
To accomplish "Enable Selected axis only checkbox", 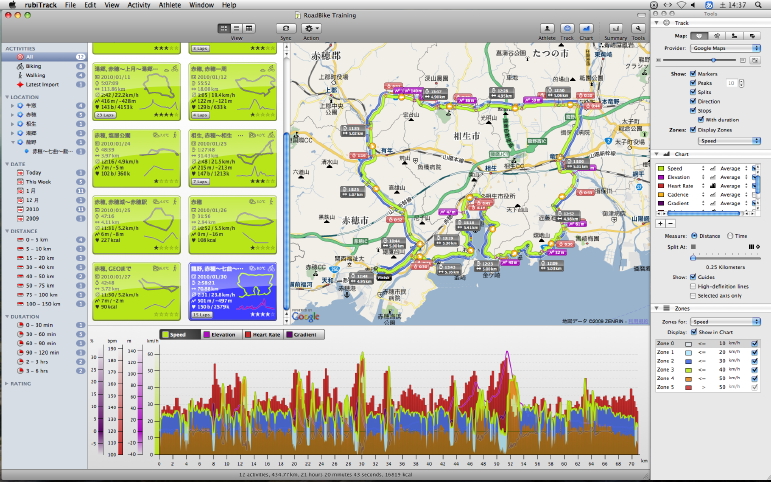I will coord(693,296).
